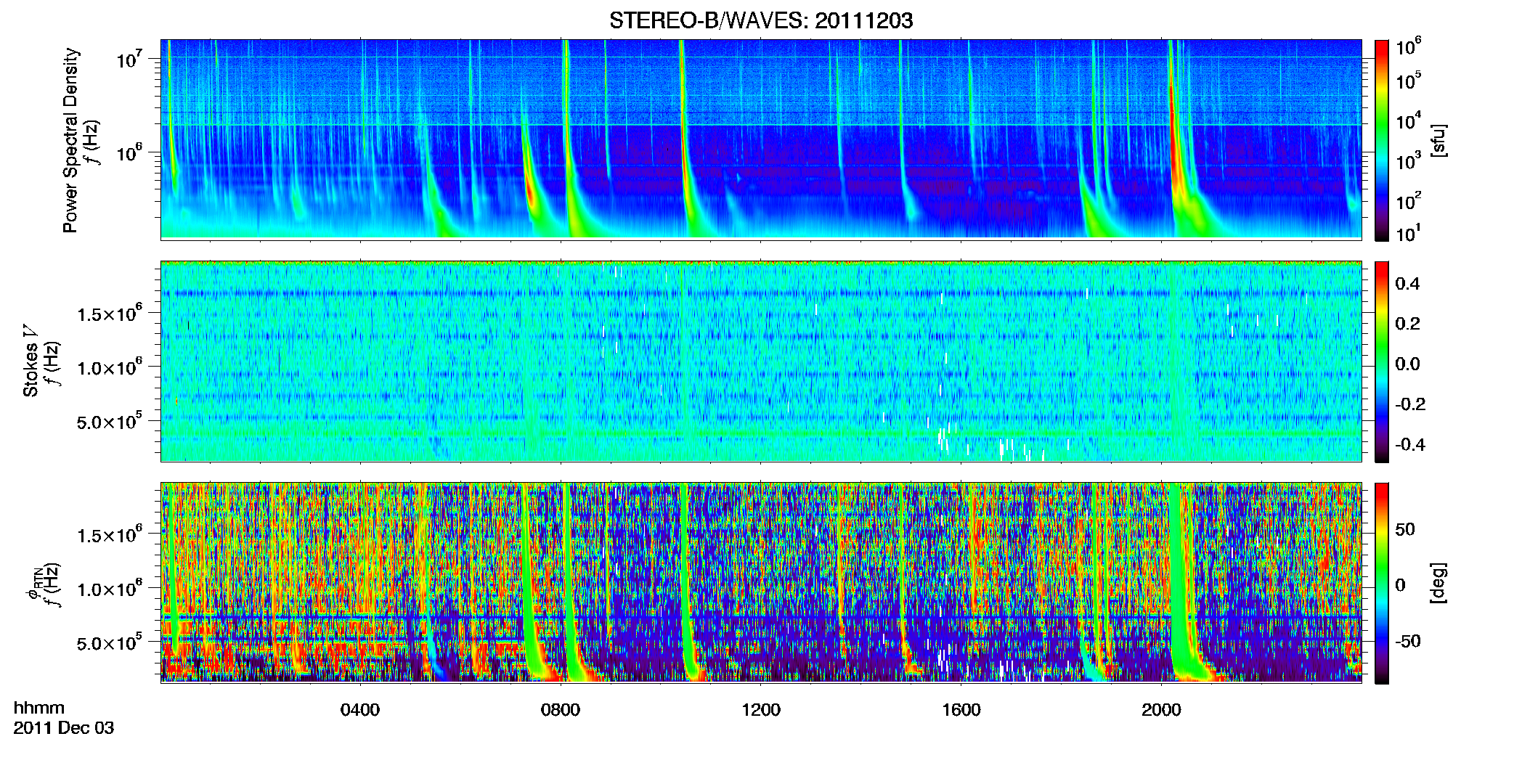Click the 1200 time axis label
This screenshot has width=1522, height=784.
(x=761, y=710)
